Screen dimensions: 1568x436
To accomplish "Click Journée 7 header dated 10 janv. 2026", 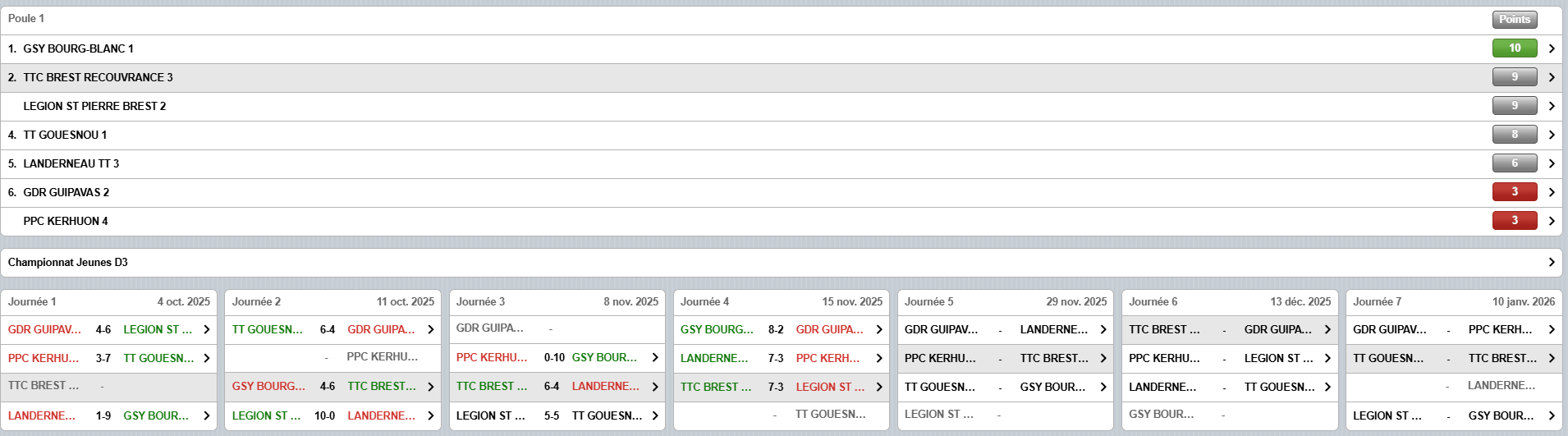I will click(x=1453, y=301).
